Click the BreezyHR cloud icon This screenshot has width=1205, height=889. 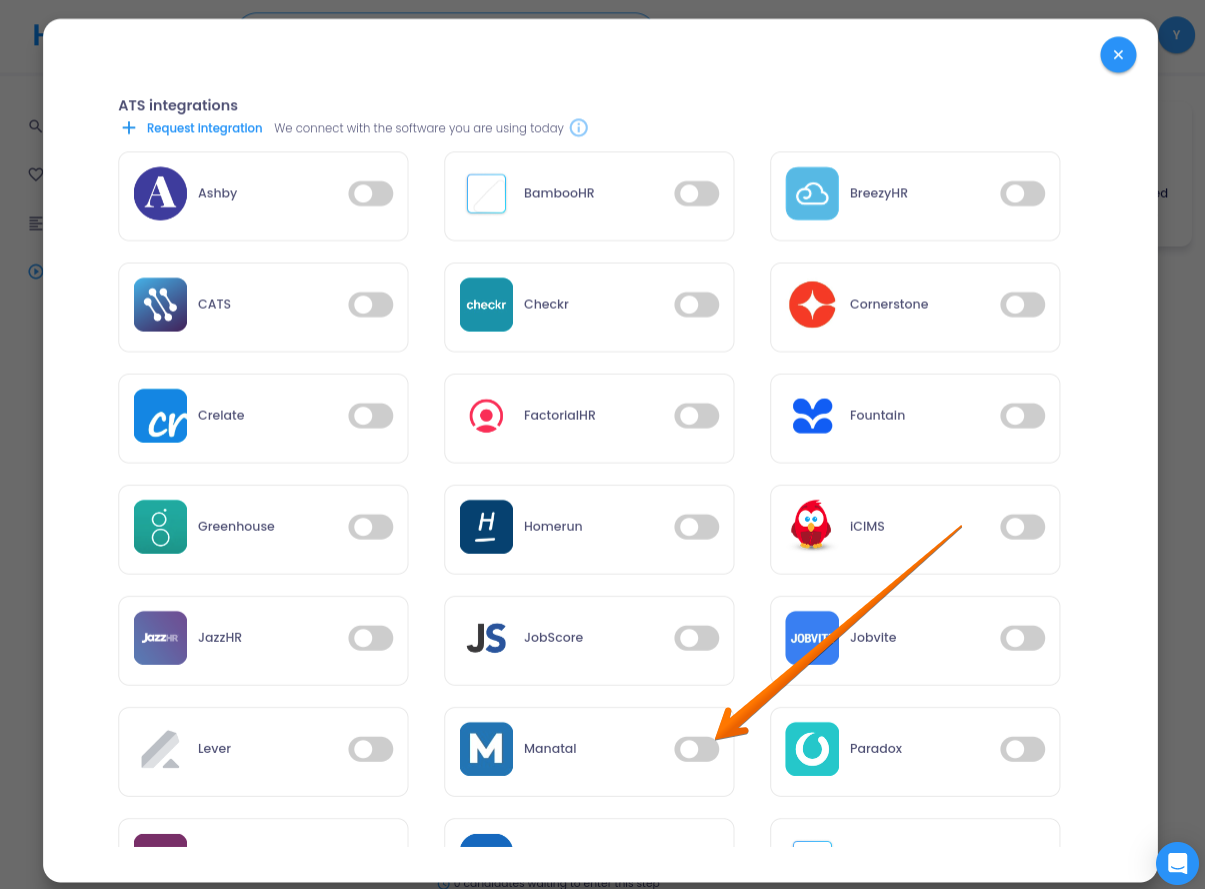[812, 194]
